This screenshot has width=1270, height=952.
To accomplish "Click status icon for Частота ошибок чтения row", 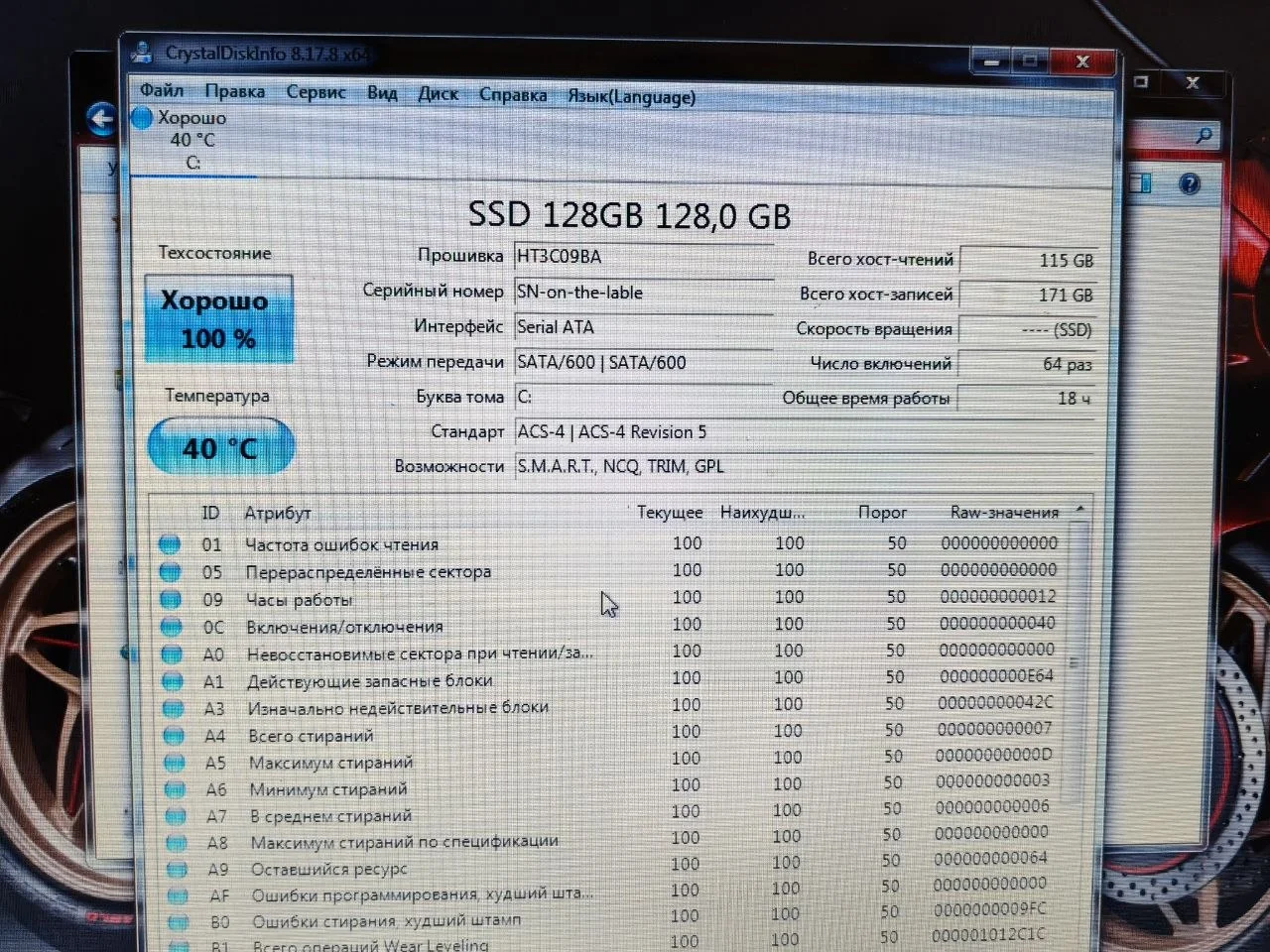I will click(170, 544).
